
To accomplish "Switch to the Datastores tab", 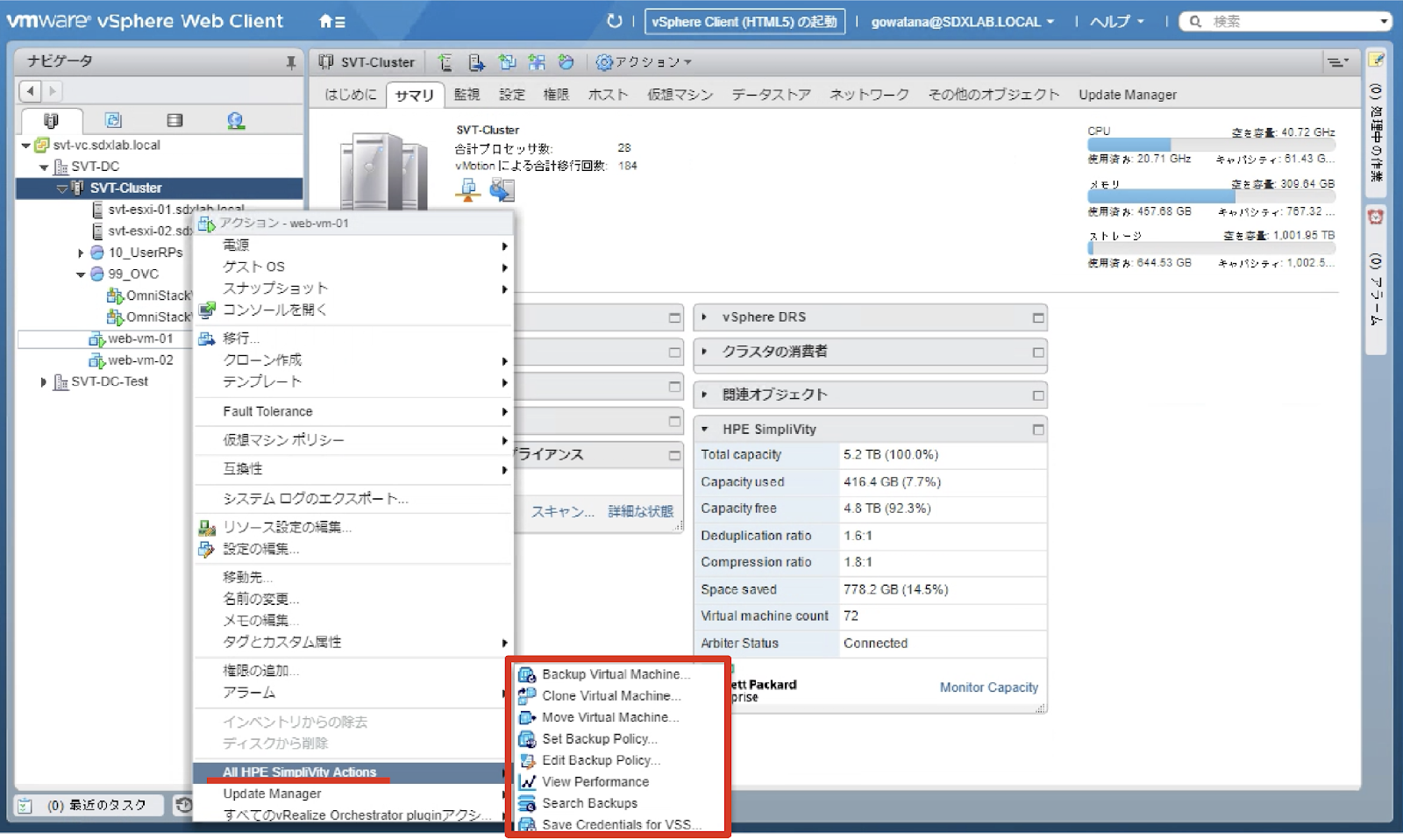I will click(x=771, y=95).
